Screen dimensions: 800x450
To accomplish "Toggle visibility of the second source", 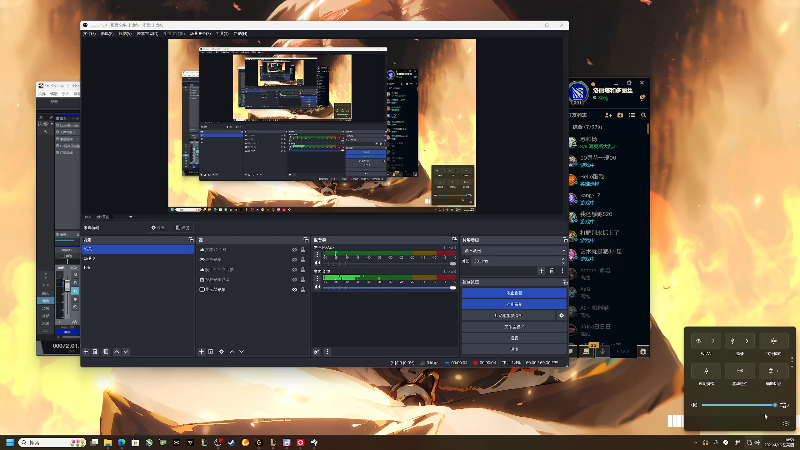I will tap(294, 260).
